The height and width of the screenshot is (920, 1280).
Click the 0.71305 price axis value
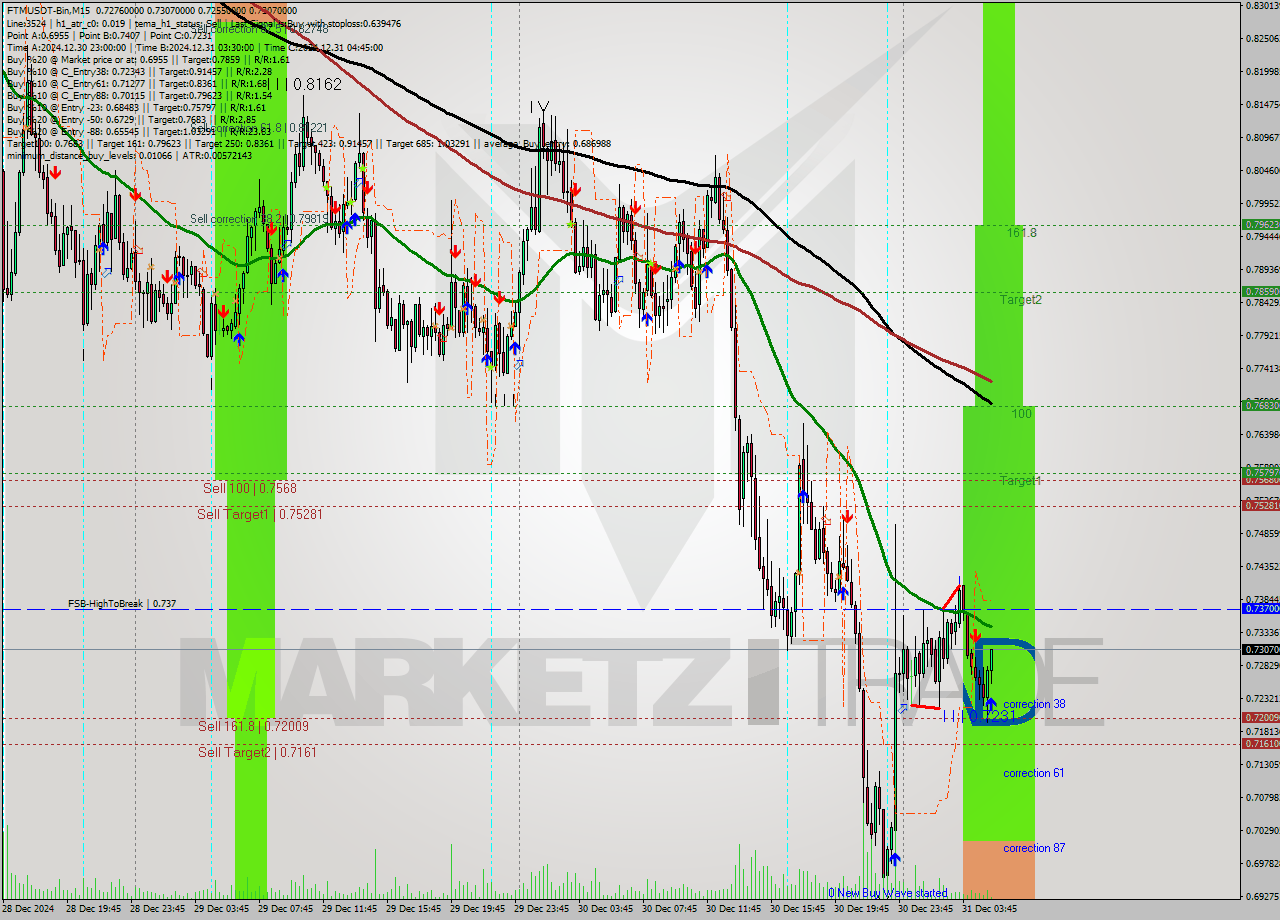pos(1262,764)
